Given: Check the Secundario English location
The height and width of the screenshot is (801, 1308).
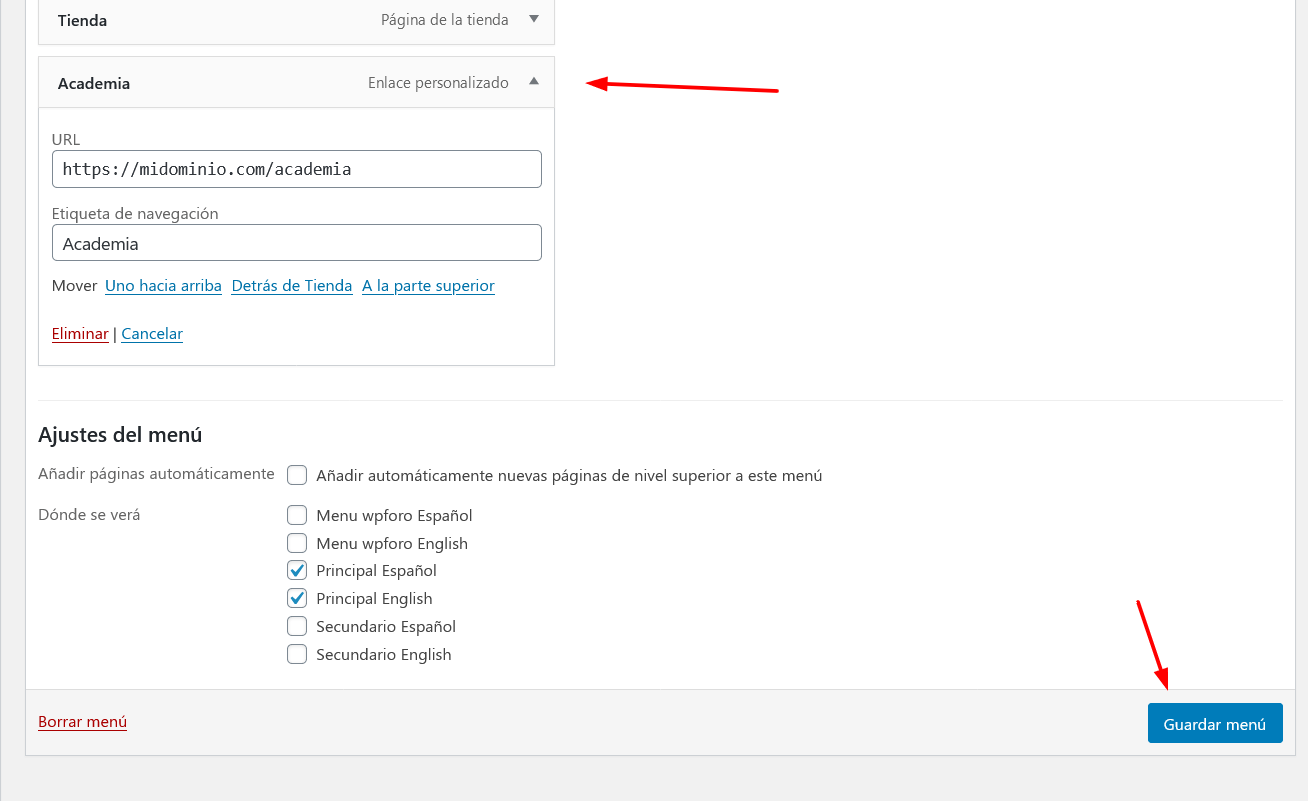Looking at the screenshot, I should (297, 654).
